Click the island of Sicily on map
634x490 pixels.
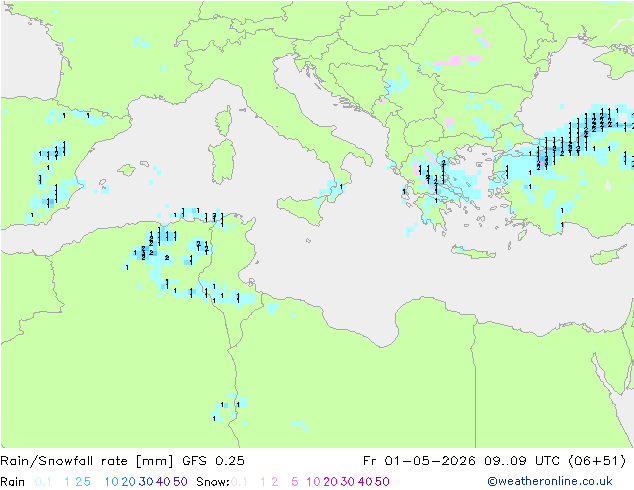pos(301,209)
